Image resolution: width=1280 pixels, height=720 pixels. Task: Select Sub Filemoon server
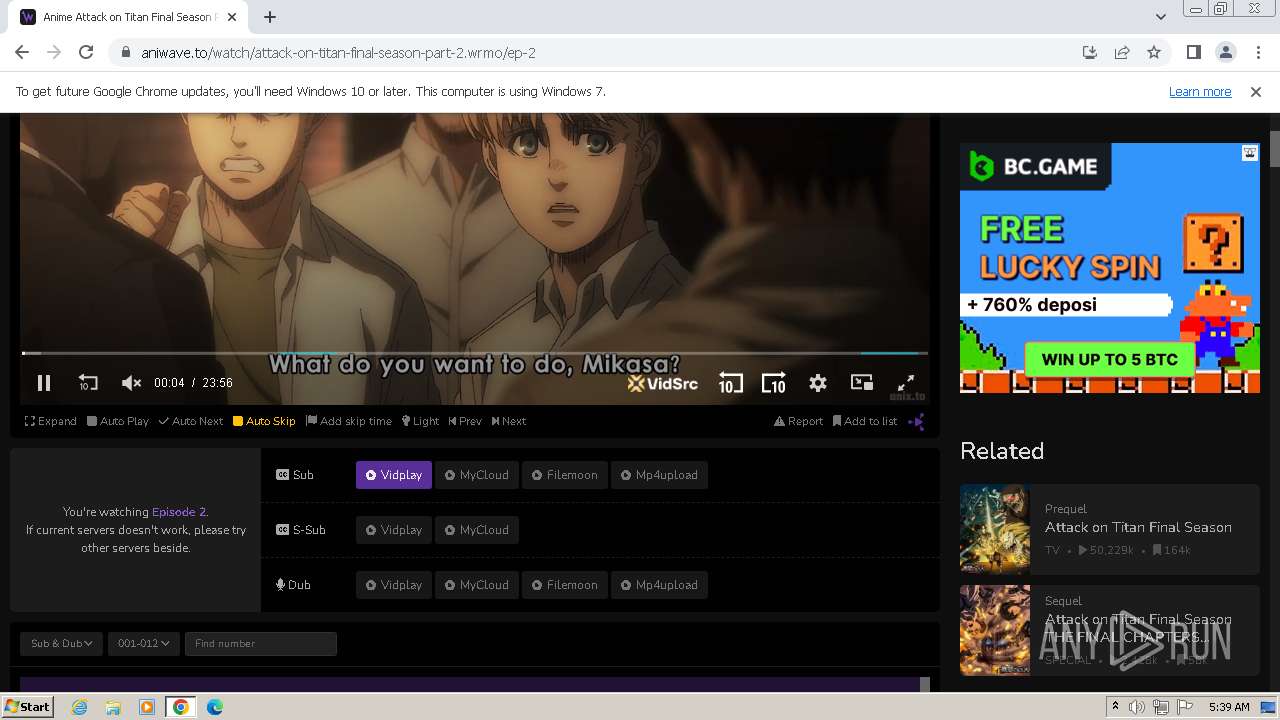pos(565,475)
